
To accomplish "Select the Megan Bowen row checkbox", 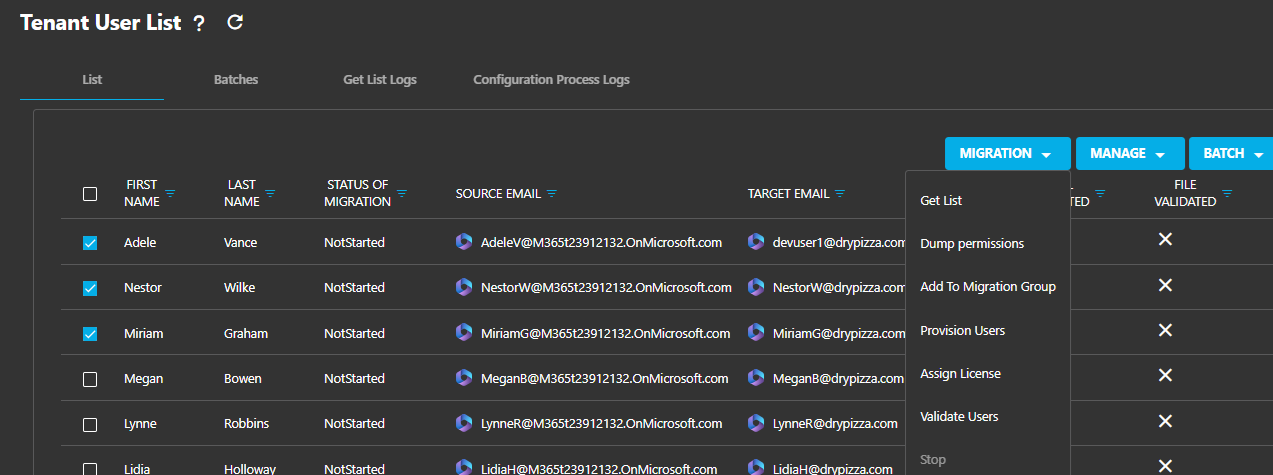I will coord(90,379).
